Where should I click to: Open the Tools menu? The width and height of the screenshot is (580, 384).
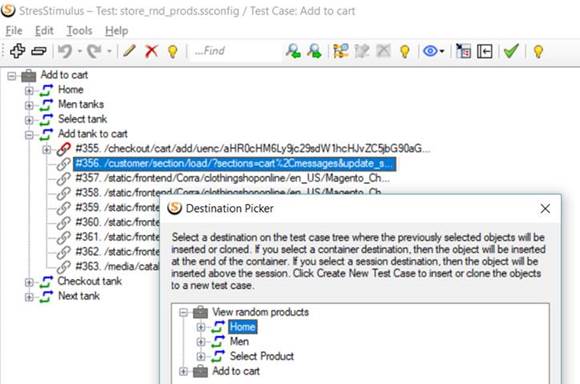(79, 31)
